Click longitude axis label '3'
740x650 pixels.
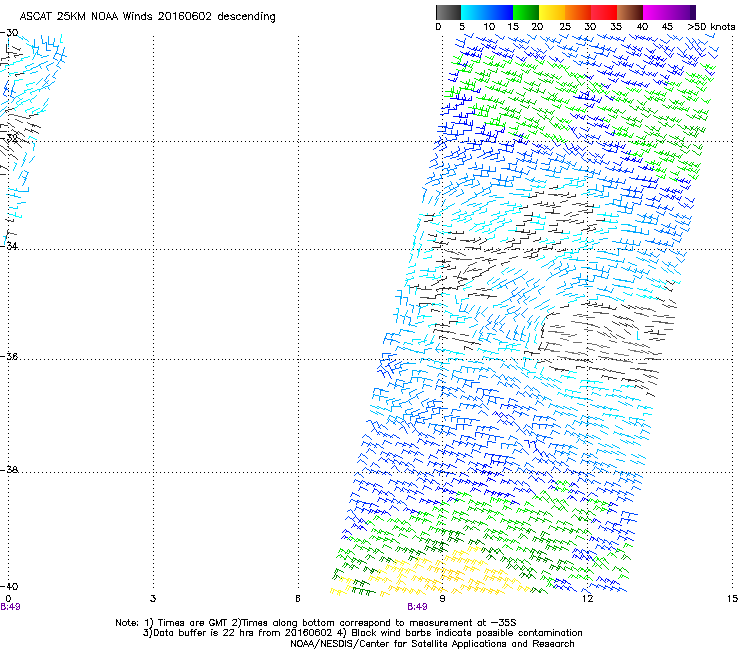click(x=153, y=599)
